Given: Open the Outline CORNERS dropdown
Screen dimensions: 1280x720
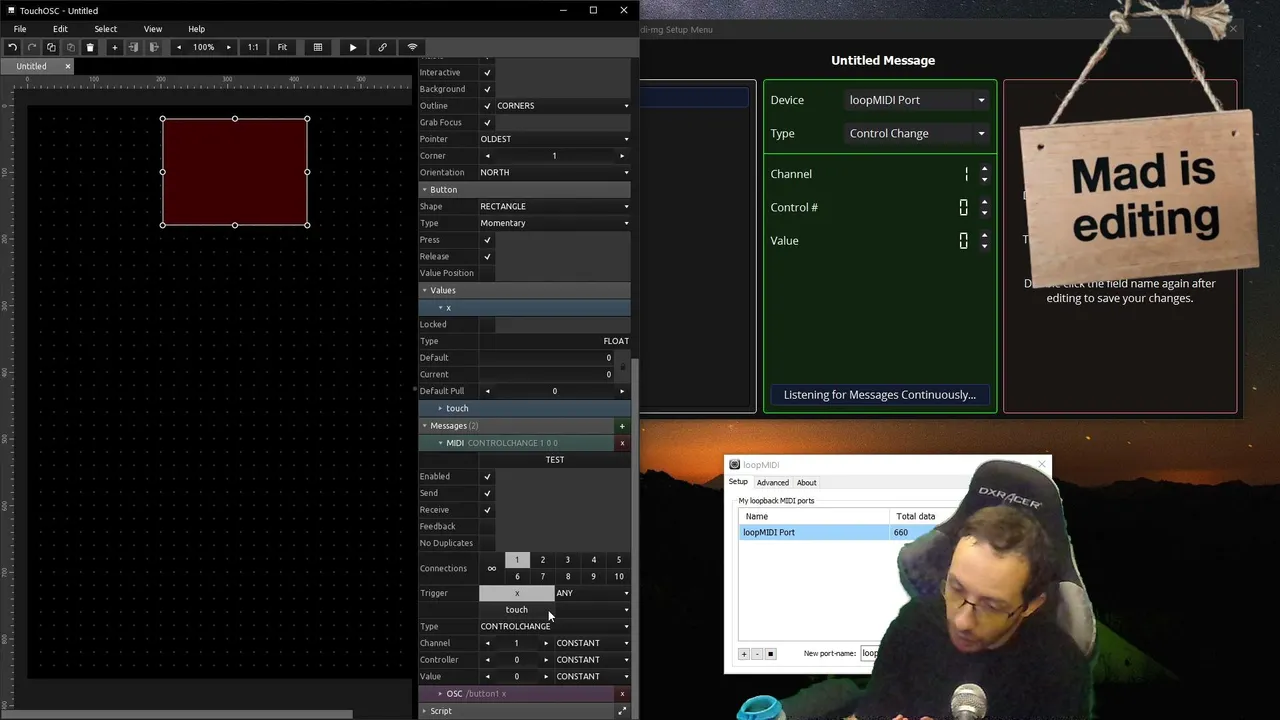Looking at the screenshot, I should click(x=563, y=106).
